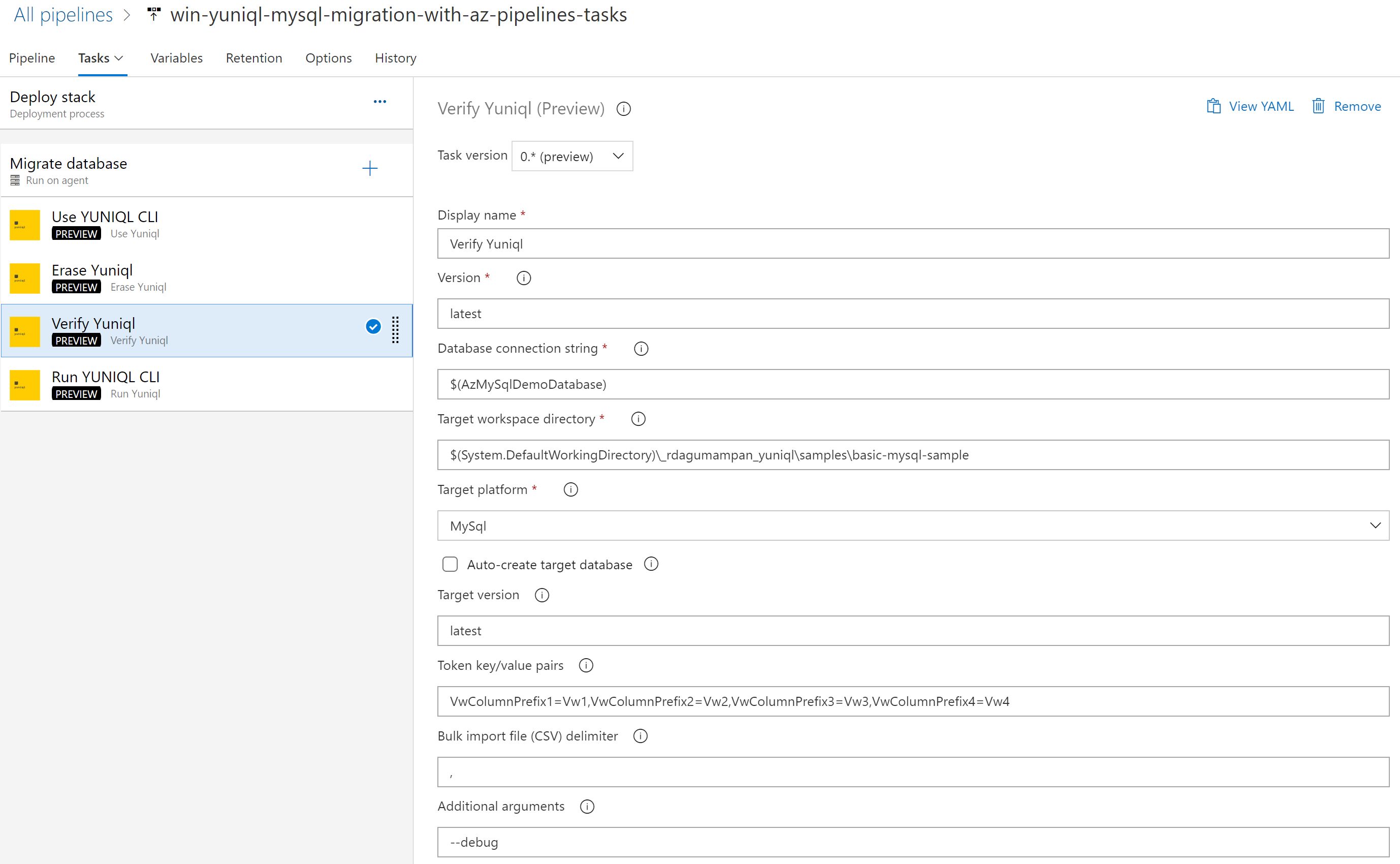
Task: Switch to the Variables tab
Action: click(x=176, y=58)
